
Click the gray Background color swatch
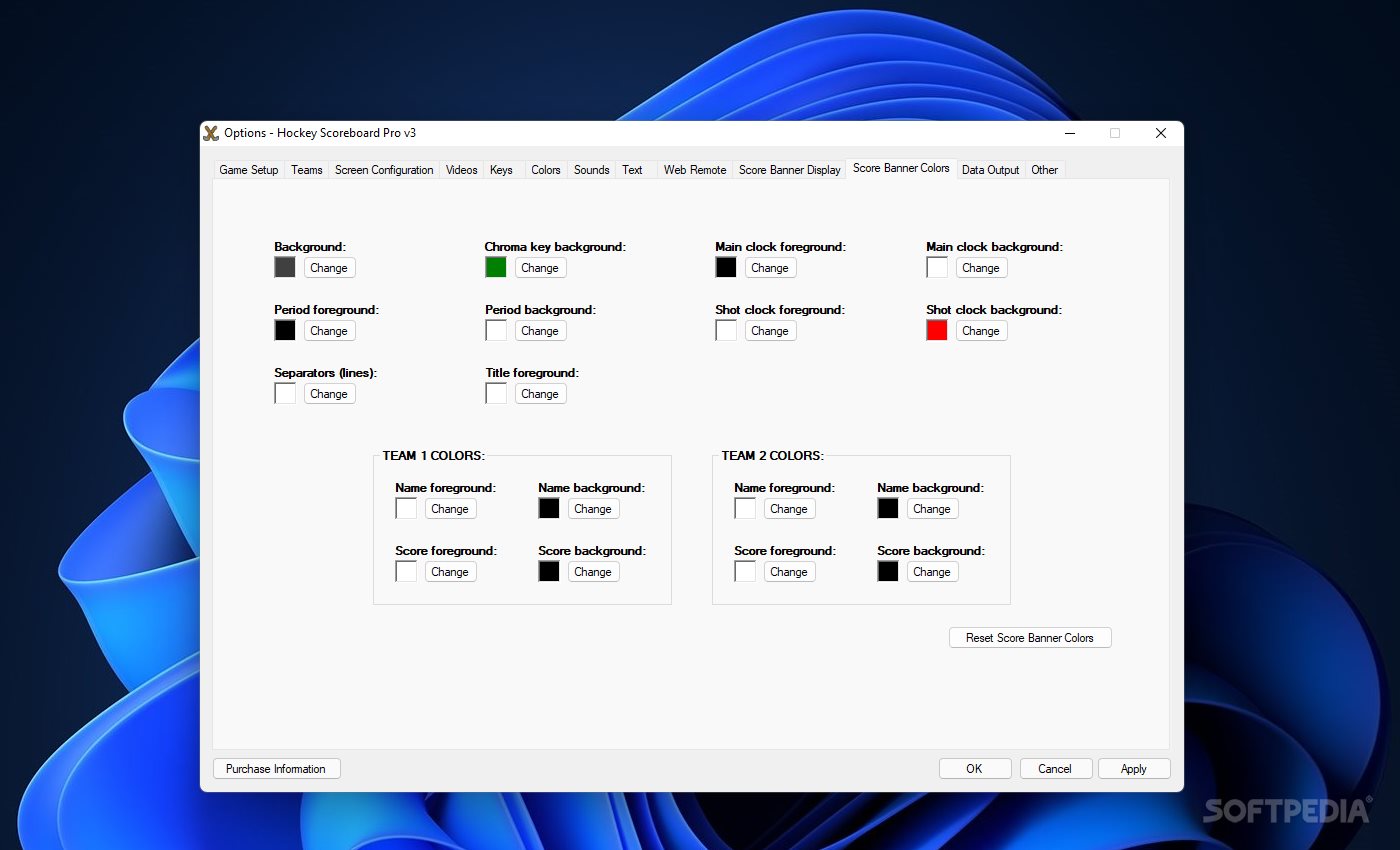[285, 267]
